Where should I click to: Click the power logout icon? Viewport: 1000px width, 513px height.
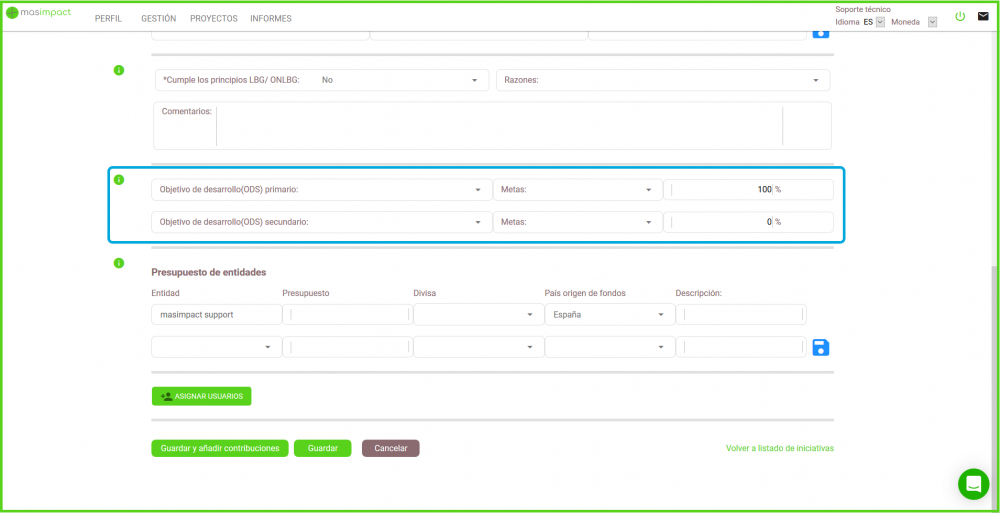tap(960, 17)
